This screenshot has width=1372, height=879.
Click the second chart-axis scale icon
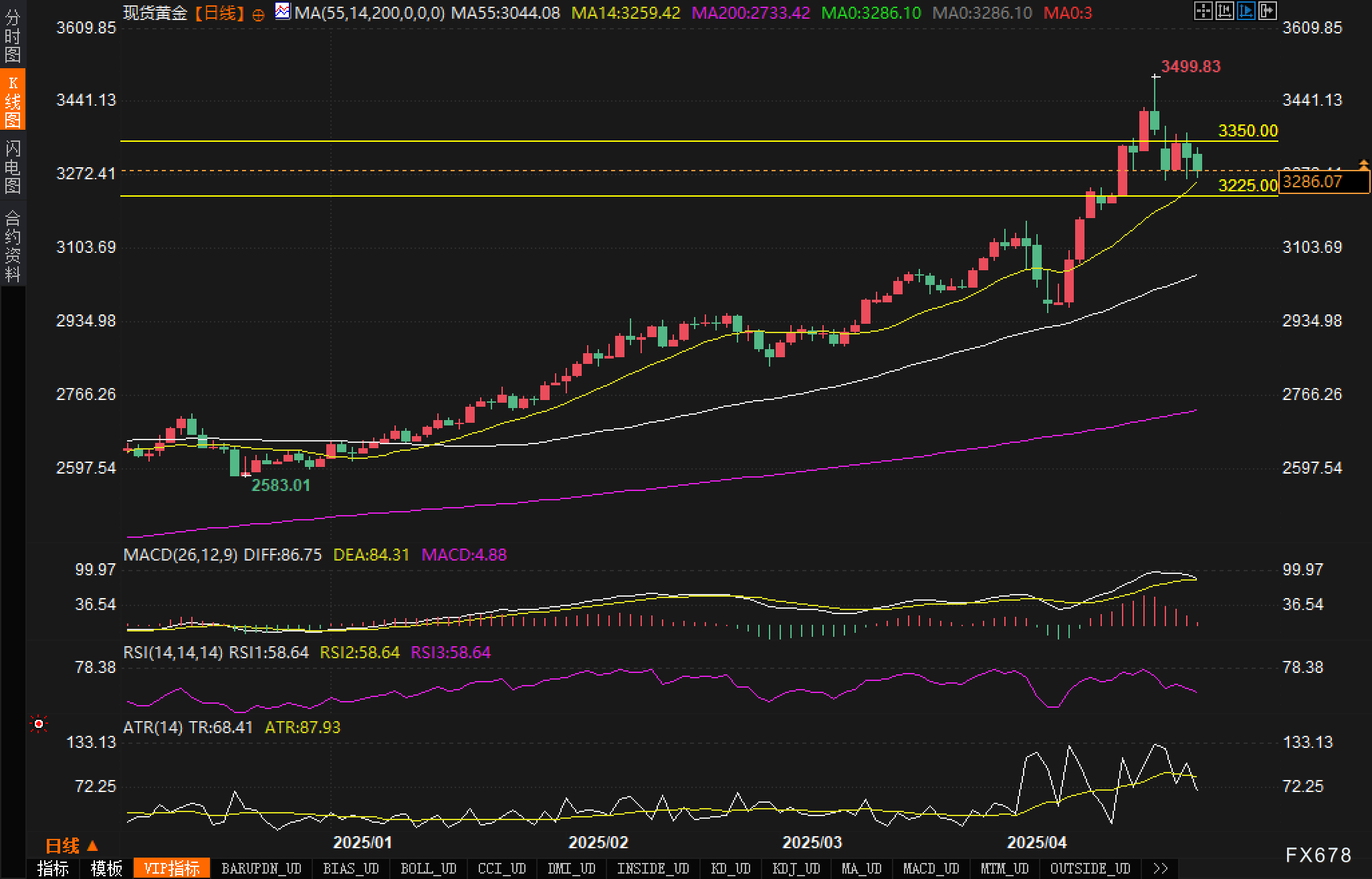click(x=1224, y=11)
